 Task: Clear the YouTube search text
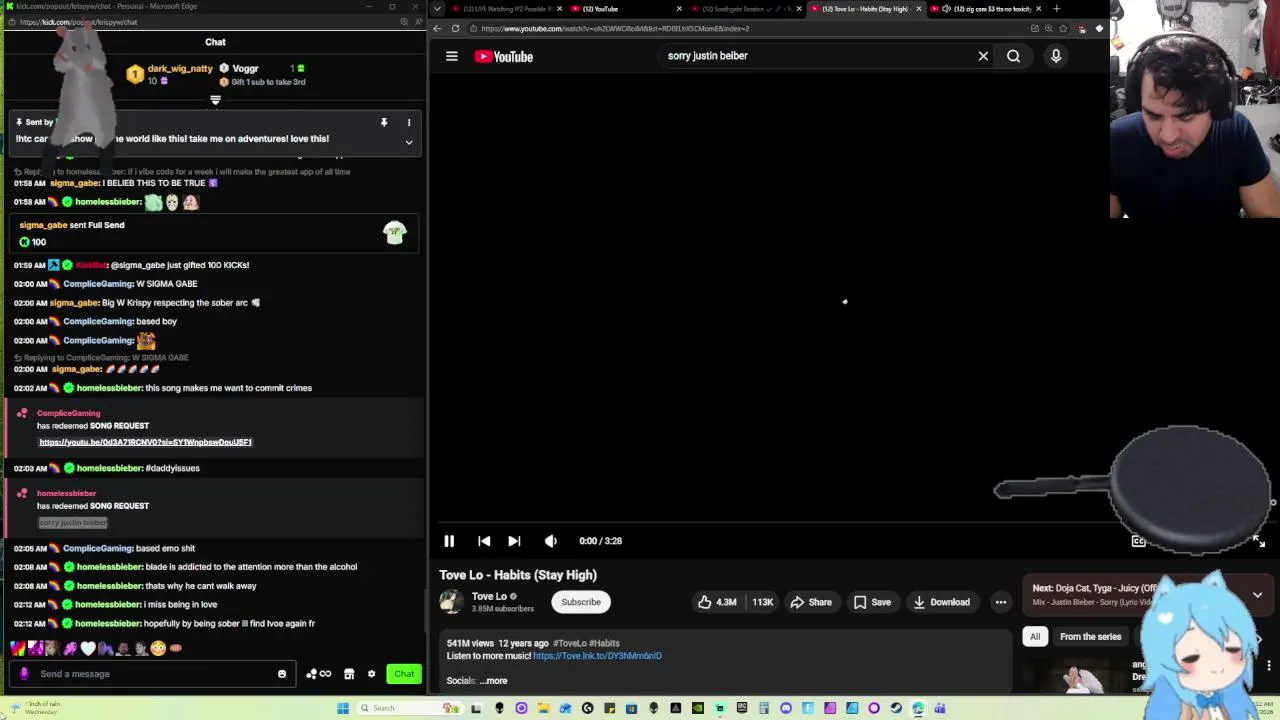click(x=983, y=57)
